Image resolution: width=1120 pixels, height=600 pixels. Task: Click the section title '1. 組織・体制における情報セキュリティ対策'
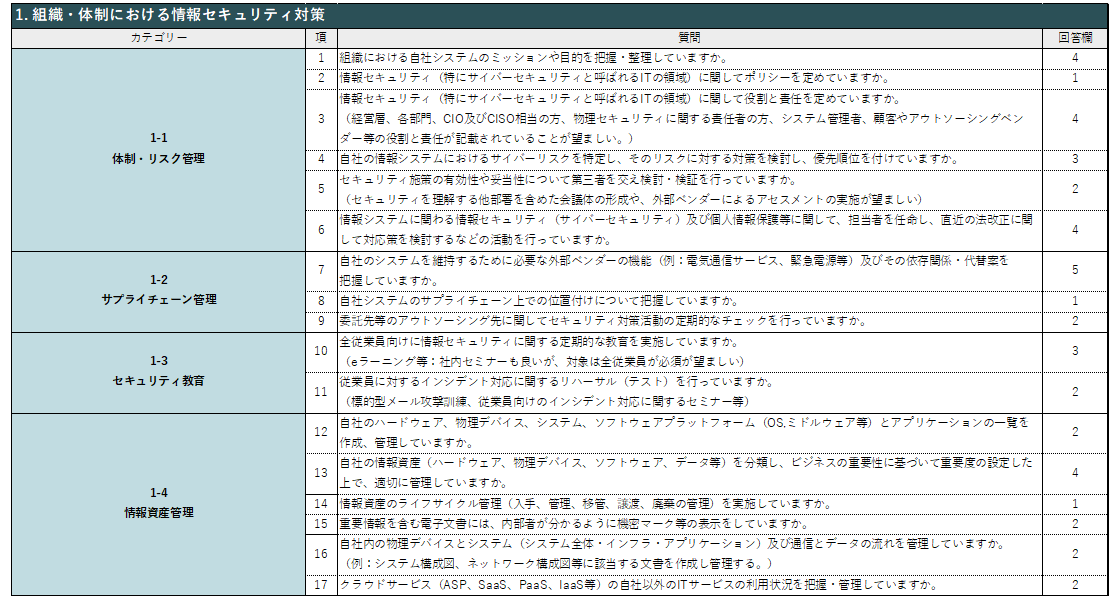pos(168,16)
